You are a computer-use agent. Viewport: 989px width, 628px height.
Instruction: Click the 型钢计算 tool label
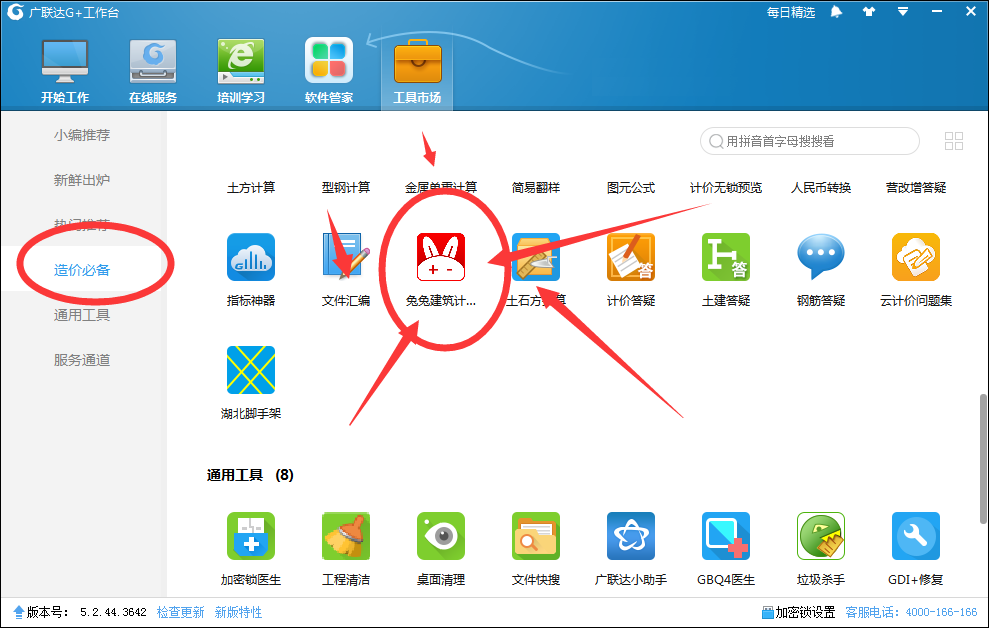[346, 187]
